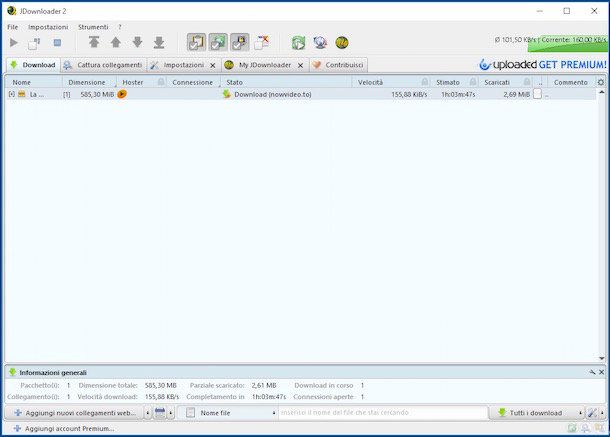This screenshot has width=610, height=437.
Task: Click the bottom-right tools wrench icon
Action: [x=592, y=413]
